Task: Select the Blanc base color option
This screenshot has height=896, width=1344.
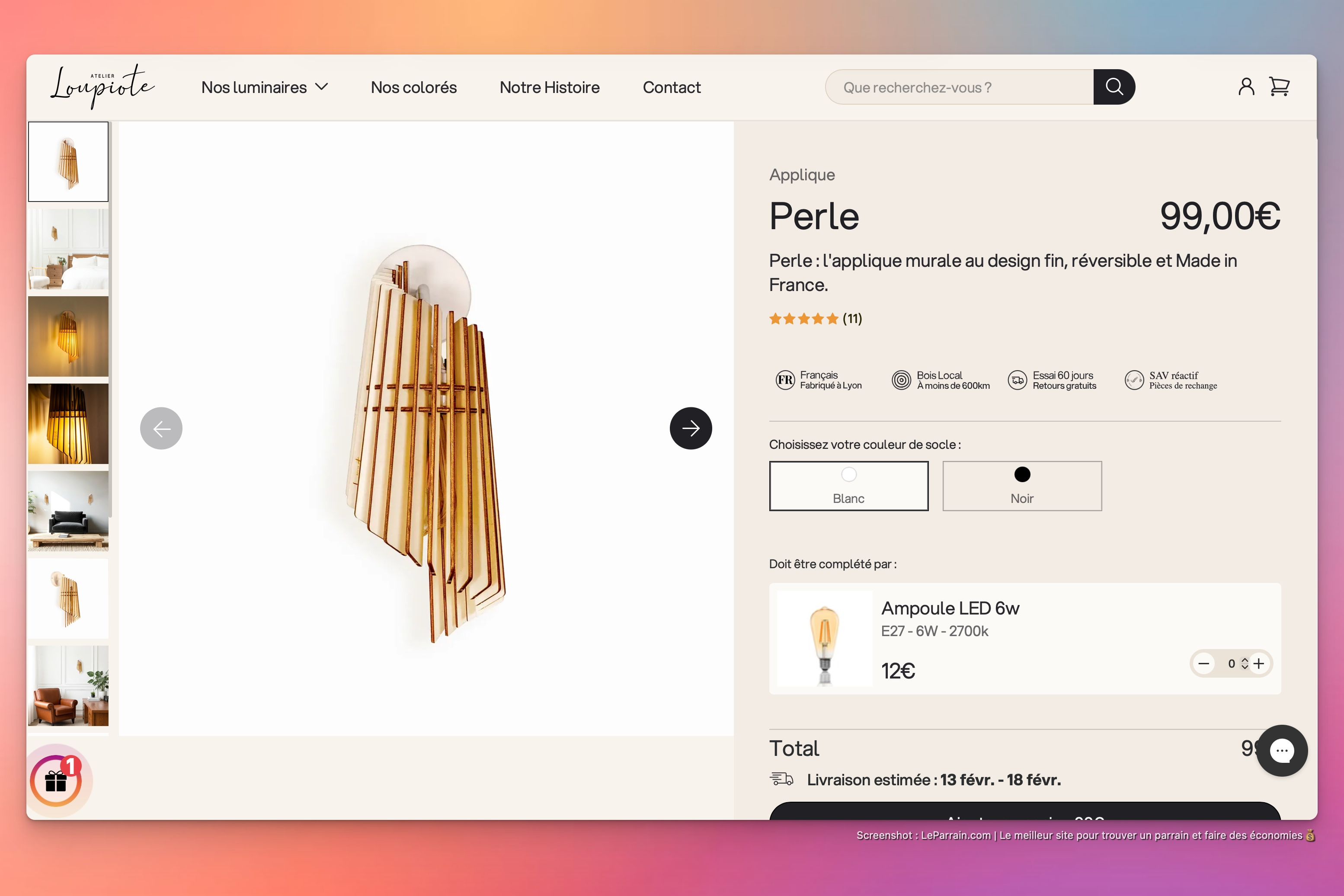Action: point(848,486)
